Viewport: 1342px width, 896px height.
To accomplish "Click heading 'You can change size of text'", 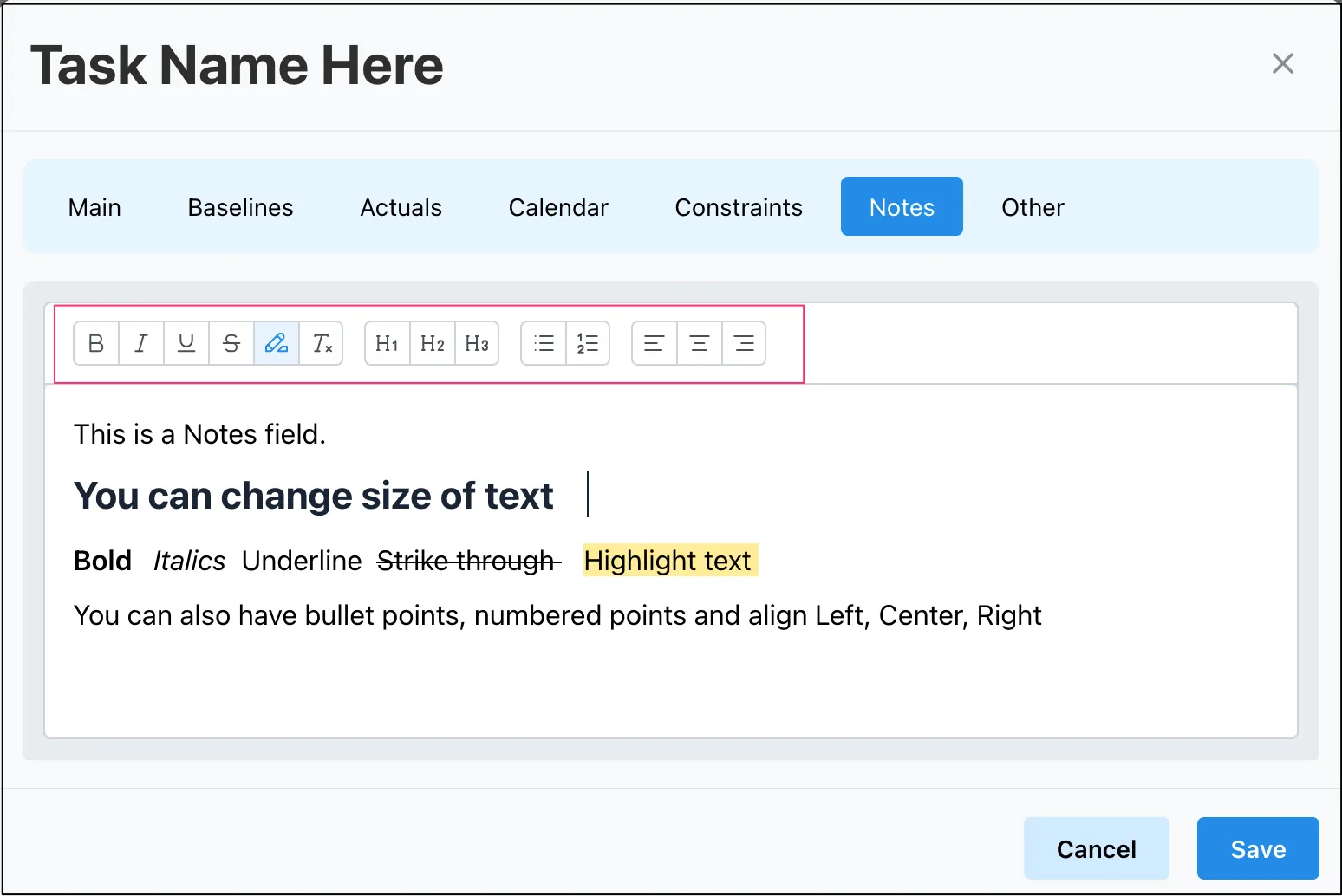I will [x=313, y=496].
